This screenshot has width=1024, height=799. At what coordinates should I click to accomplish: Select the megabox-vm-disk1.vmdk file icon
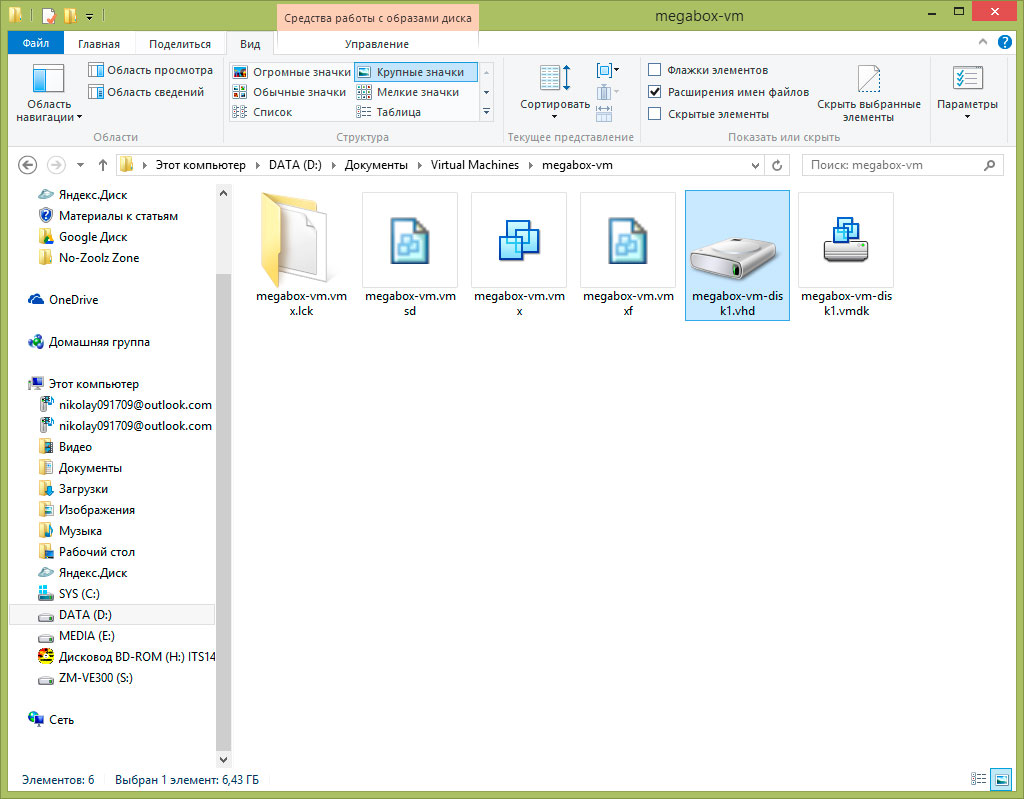click(x=845, y=240)
